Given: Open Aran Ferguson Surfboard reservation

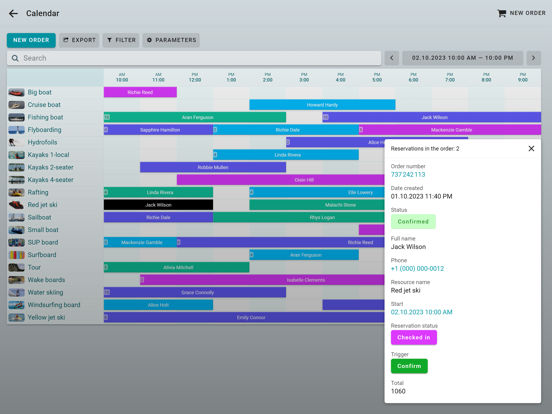Looking at the screenshot, I should 304,255.
